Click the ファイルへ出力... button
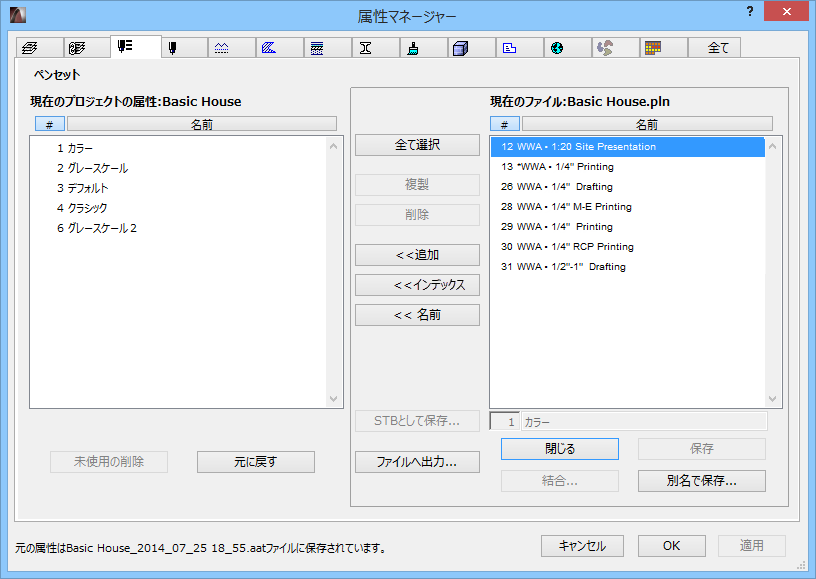 [x=417, y=462]
